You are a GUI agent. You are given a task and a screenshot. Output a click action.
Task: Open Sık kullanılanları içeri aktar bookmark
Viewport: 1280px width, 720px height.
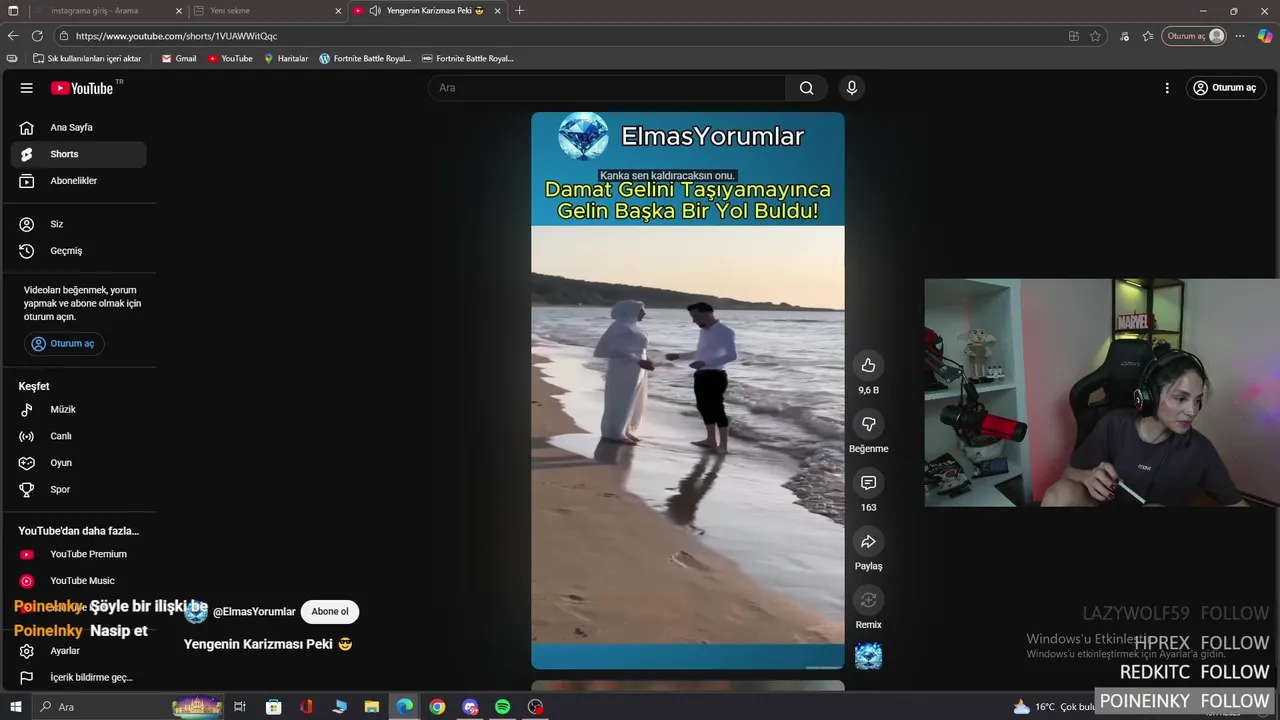(x=87, y=59)
